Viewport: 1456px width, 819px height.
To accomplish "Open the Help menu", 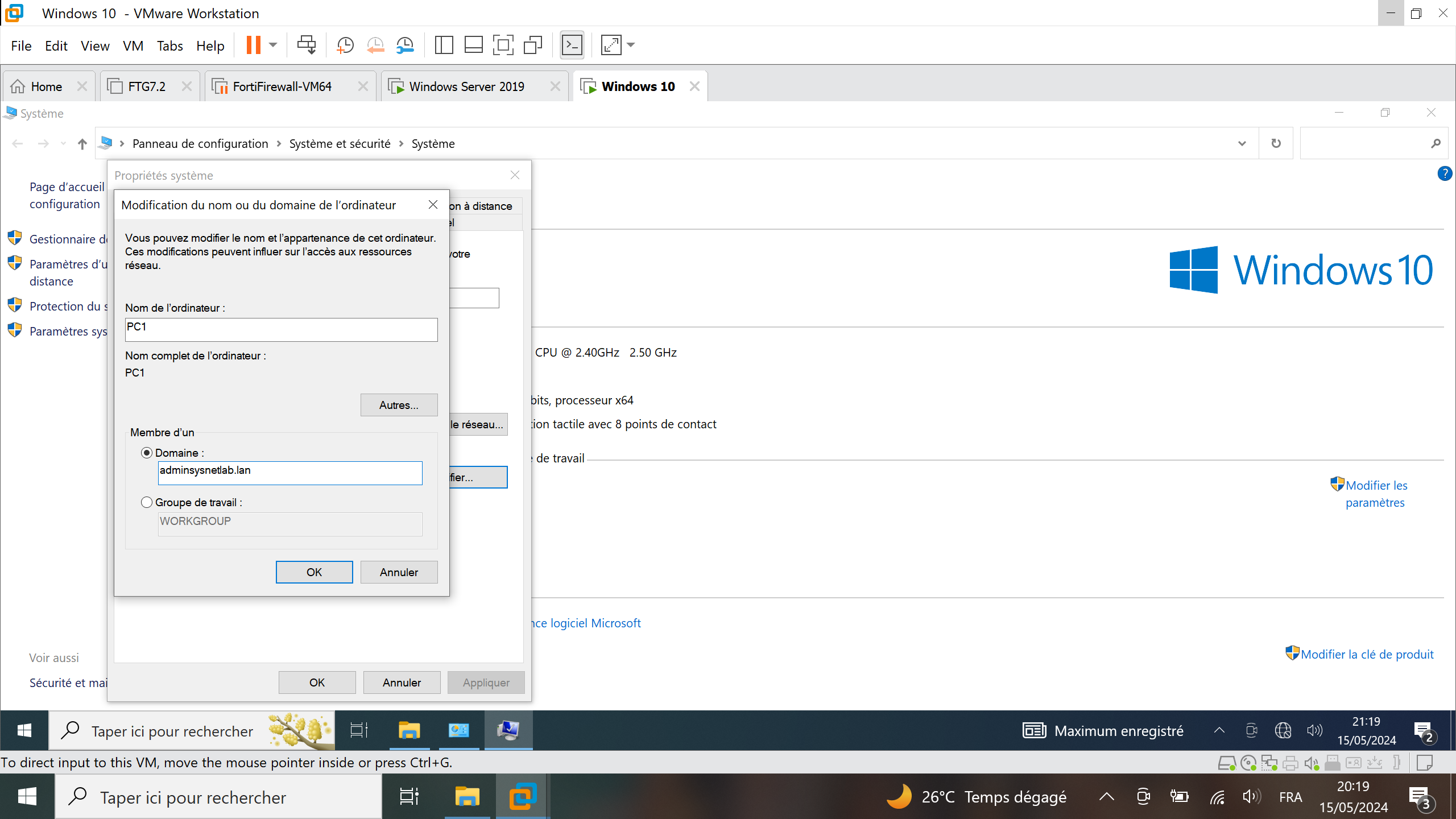I will [x=210, y=45].
